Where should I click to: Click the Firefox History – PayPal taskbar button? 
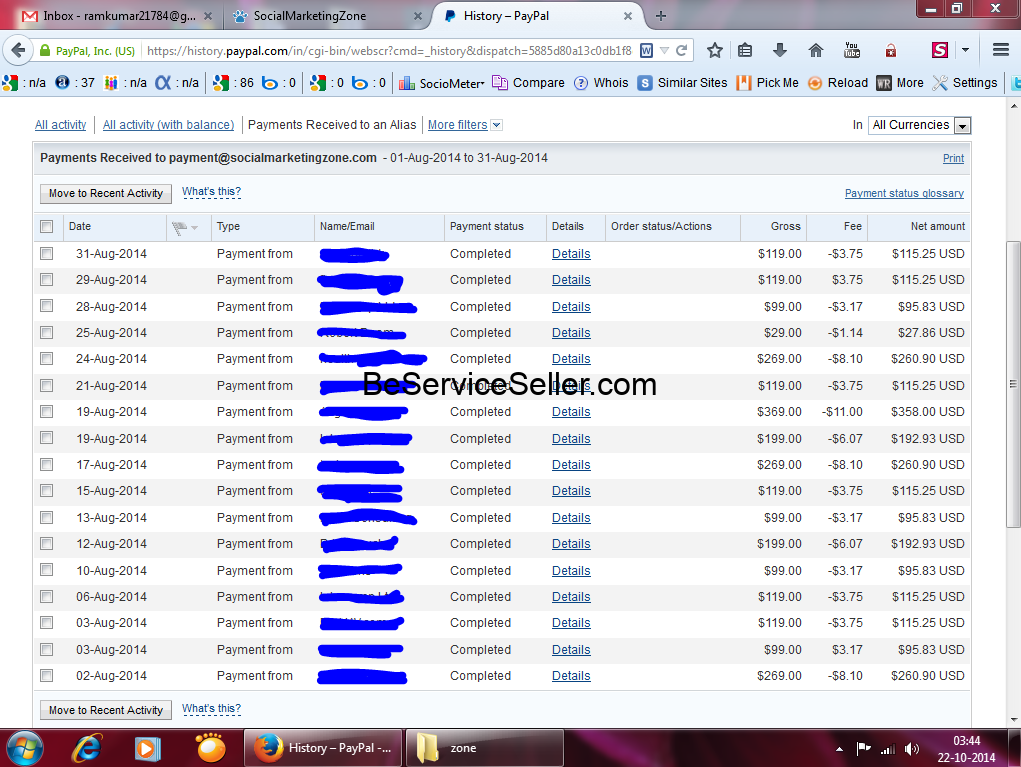[x=323, y=748]
